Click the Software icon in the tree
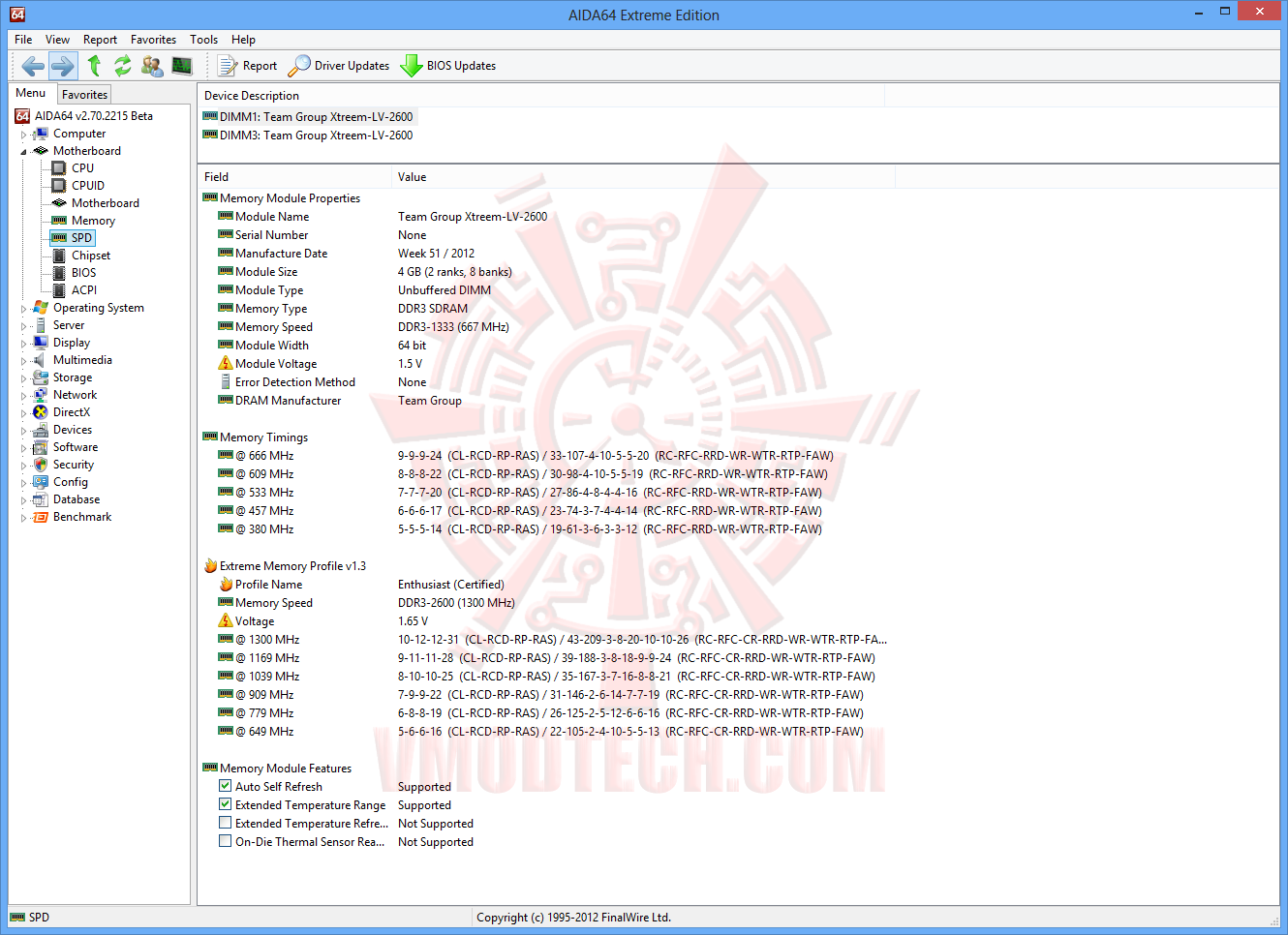 (41, 447)
